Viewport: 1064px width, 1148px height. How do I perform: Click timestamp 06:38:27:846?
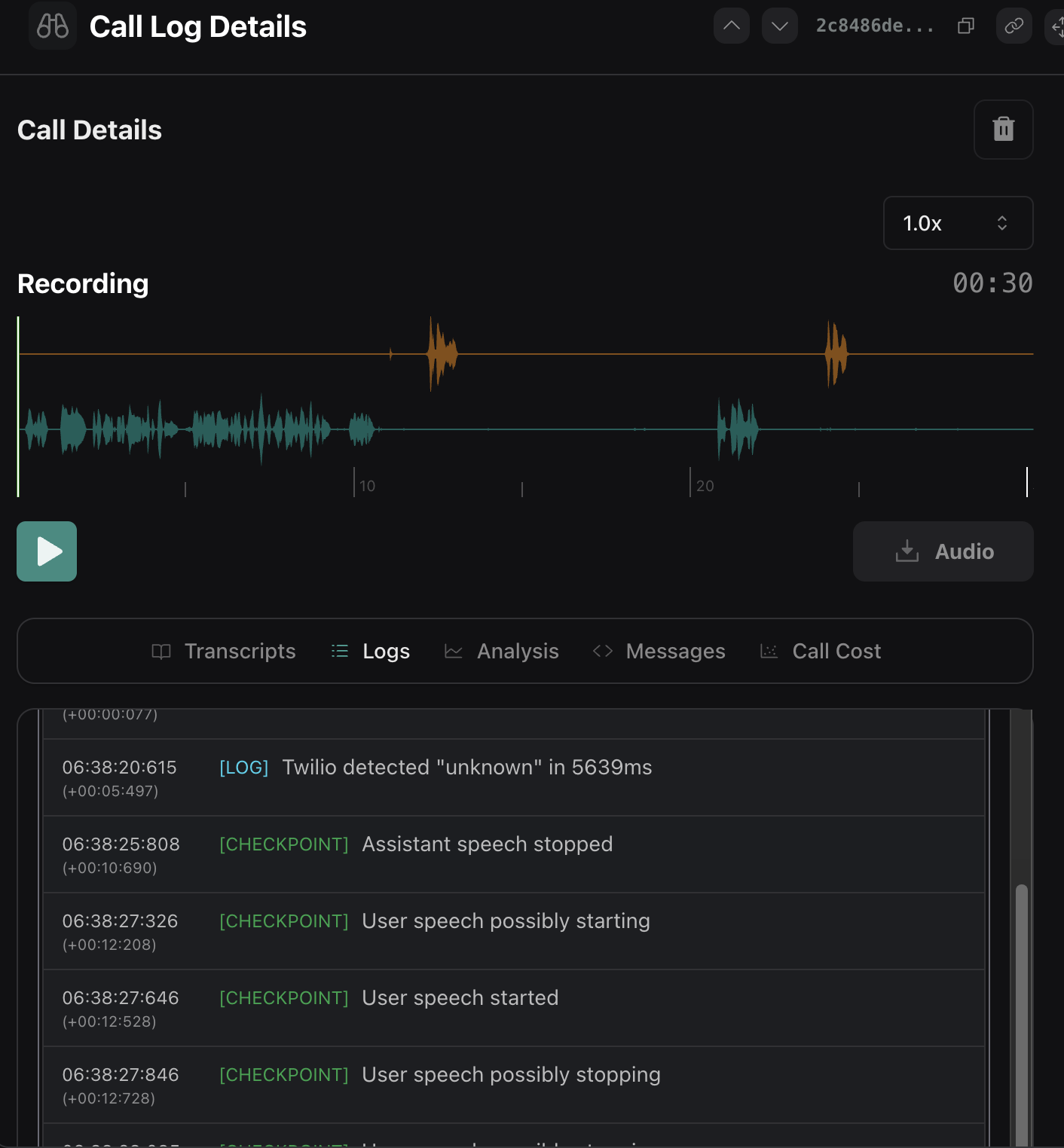pos(121,1075)
